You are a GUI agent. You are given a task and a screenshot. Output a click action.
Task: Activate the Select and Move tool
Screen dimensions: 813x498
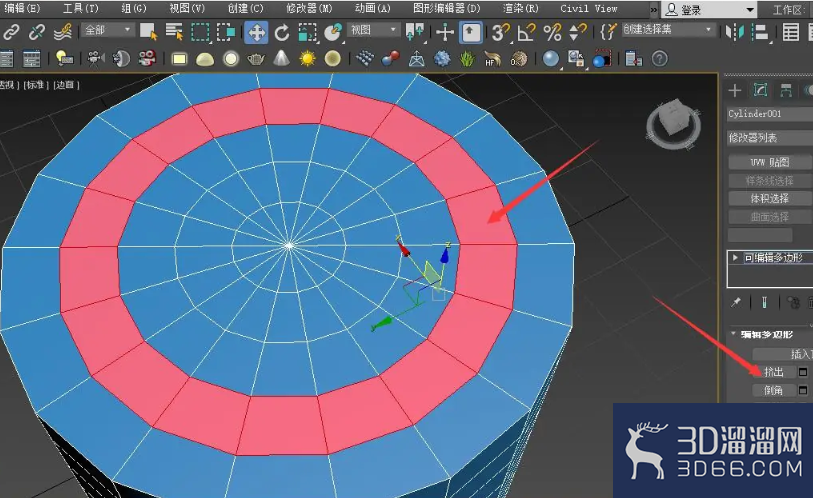pos(256,32)
